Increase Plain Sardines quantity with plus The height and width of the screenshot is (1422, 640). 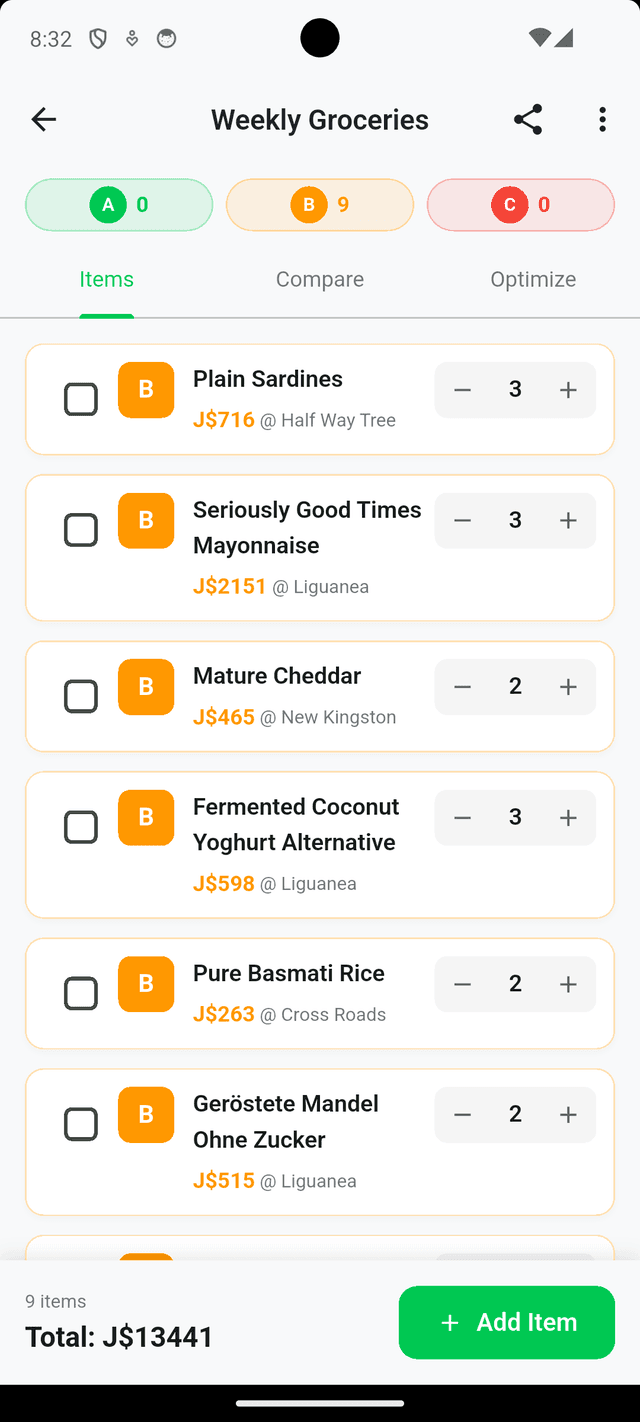click(568, 390)
